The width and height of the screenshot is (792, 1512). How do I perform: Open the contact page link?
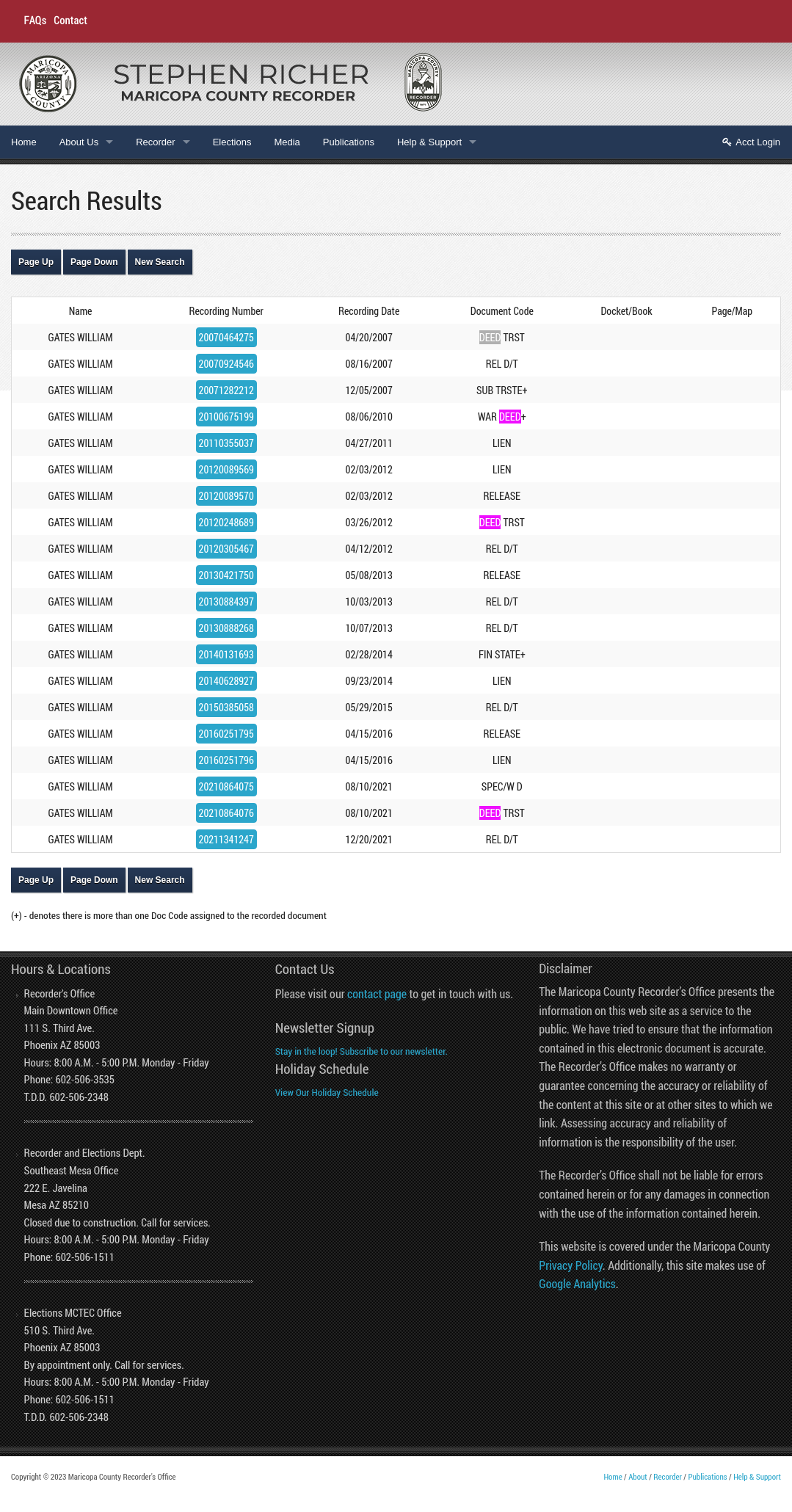click(x=377, y=994)
